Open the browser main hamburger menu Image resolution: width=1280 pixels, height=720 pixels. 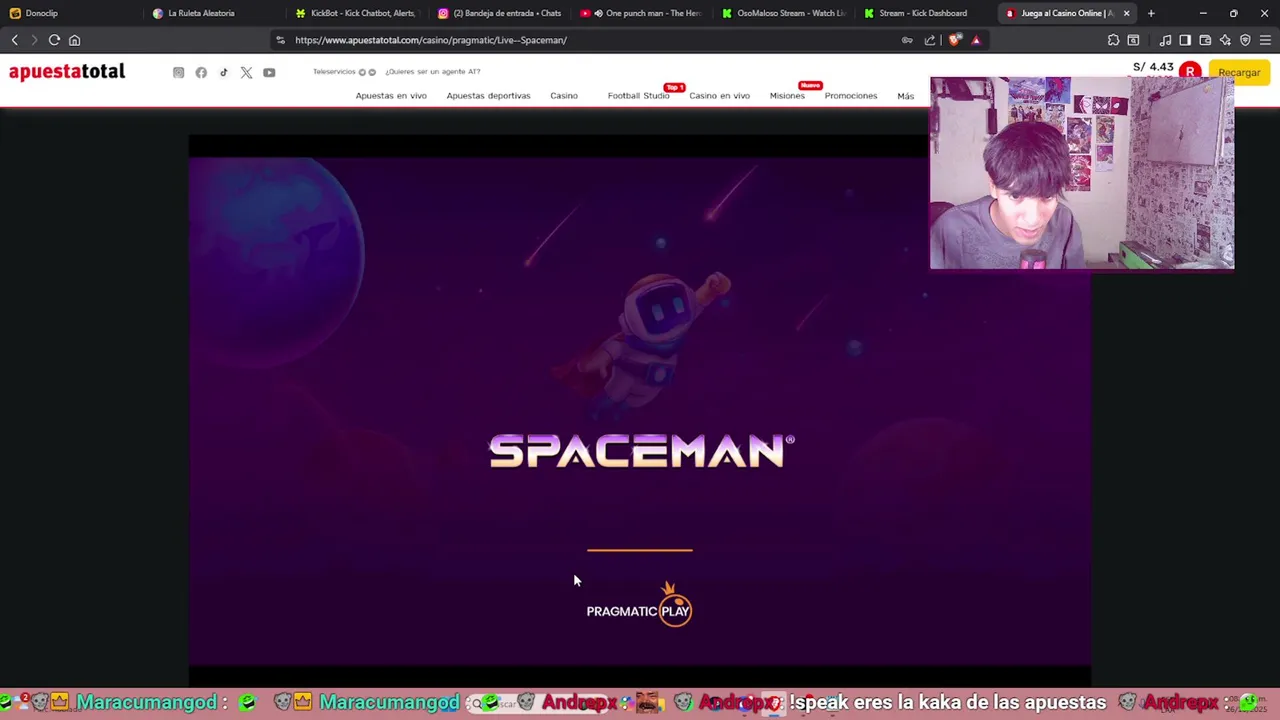(1265, 40)
